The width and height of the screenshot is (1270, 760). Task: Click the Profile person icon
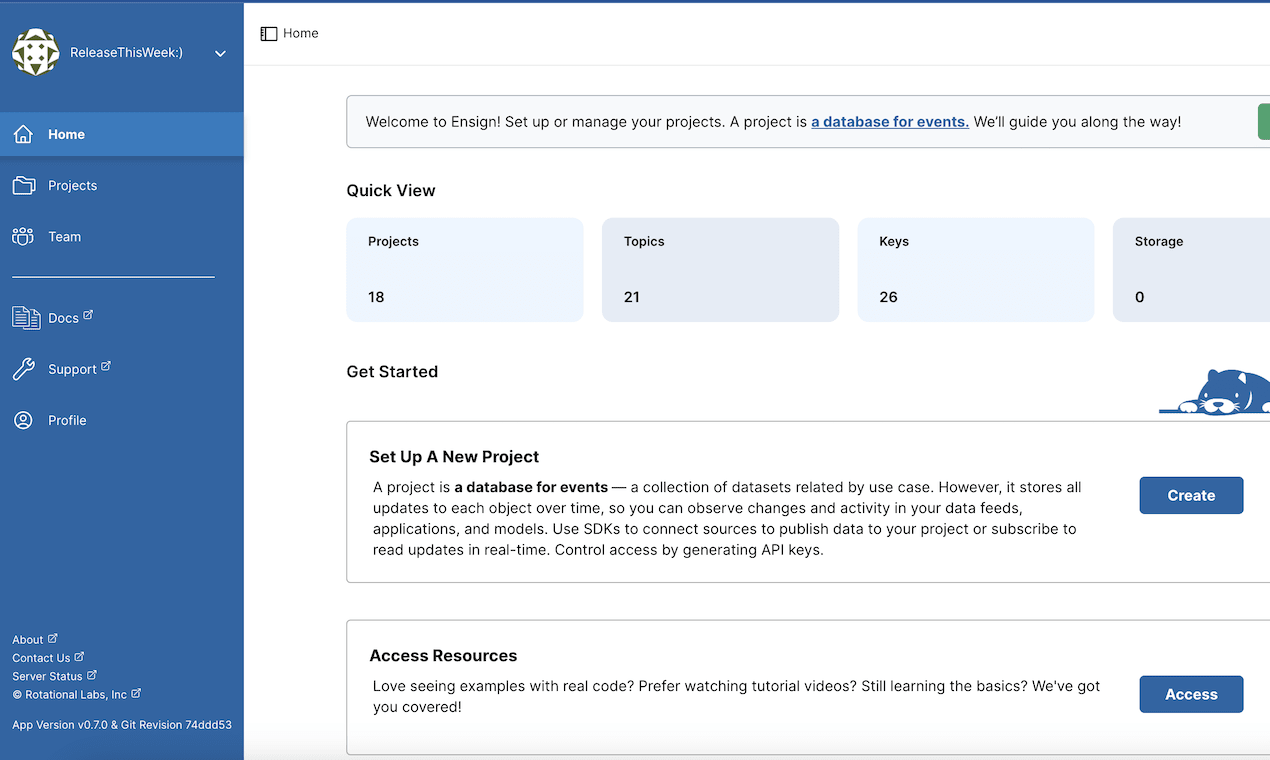(23, 420)
